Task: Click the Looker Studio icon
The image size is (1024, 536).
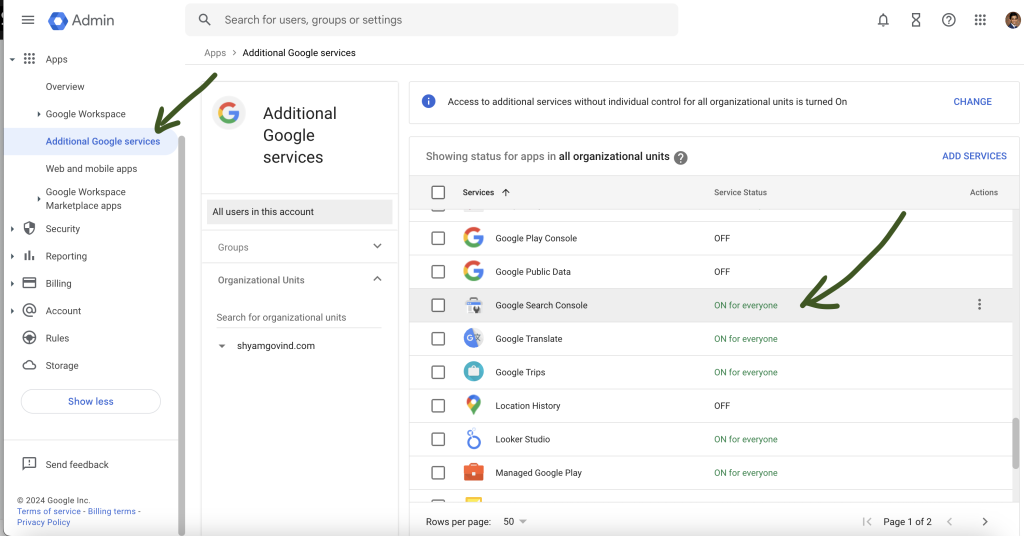Action: (473, 439)
